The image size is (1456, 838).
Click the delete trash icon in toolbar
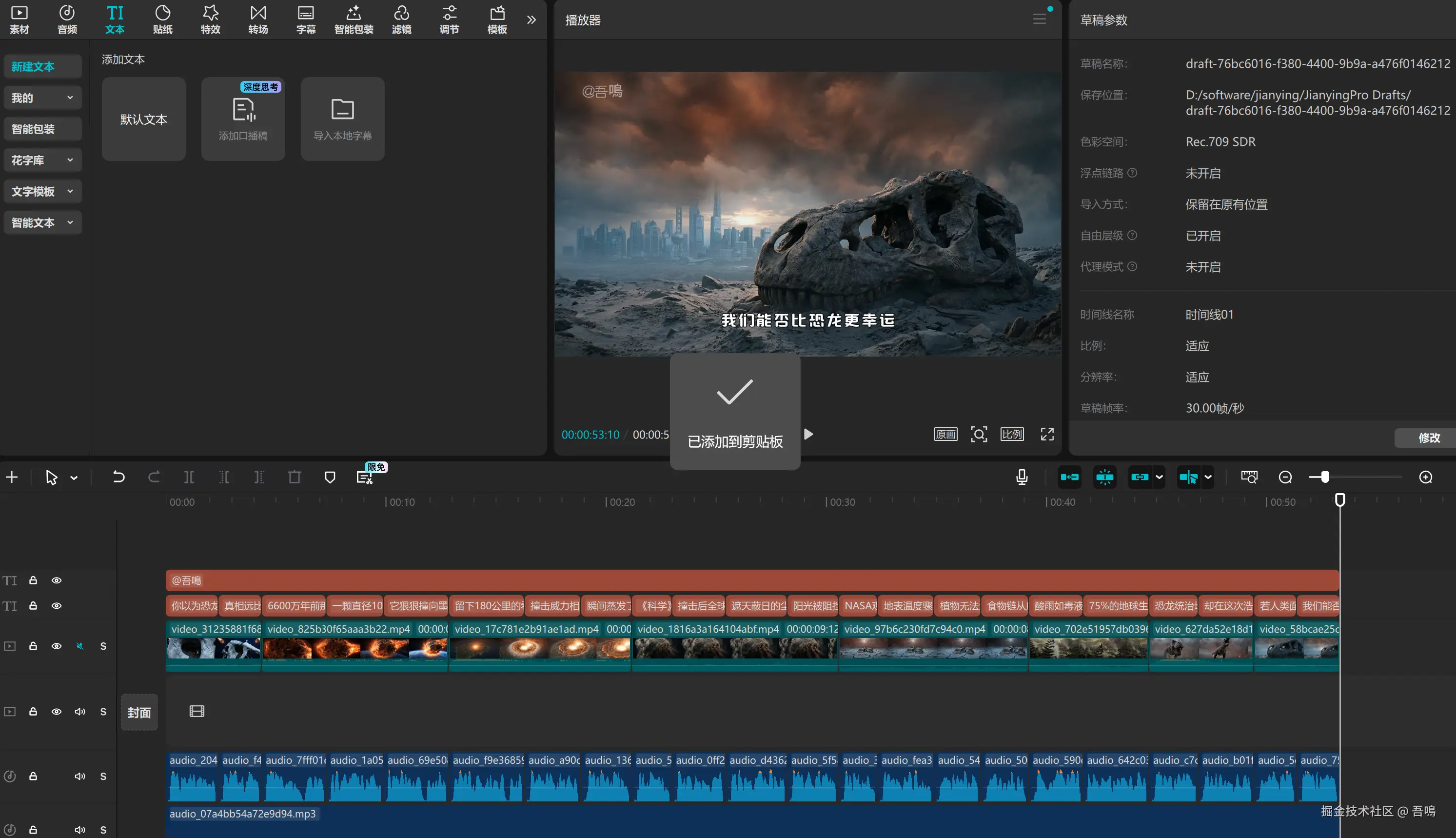pos(295,477)
